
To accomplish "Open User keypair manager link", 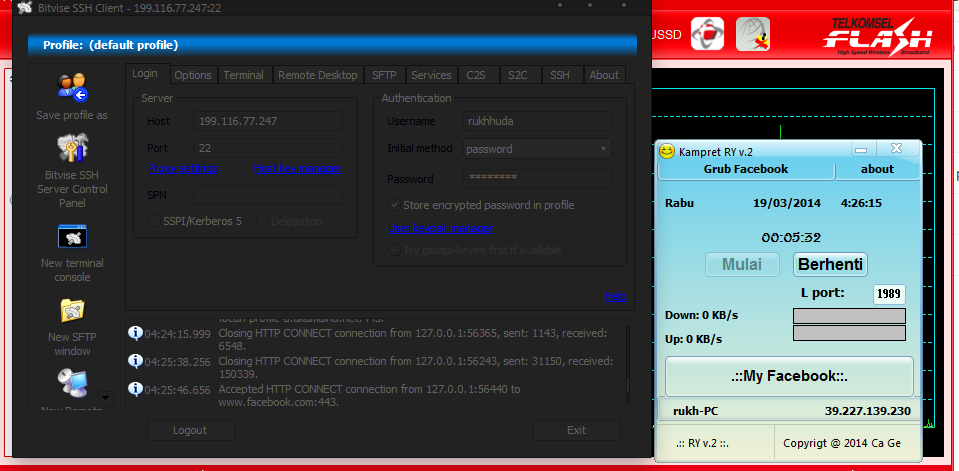I will tap(440, 228).
